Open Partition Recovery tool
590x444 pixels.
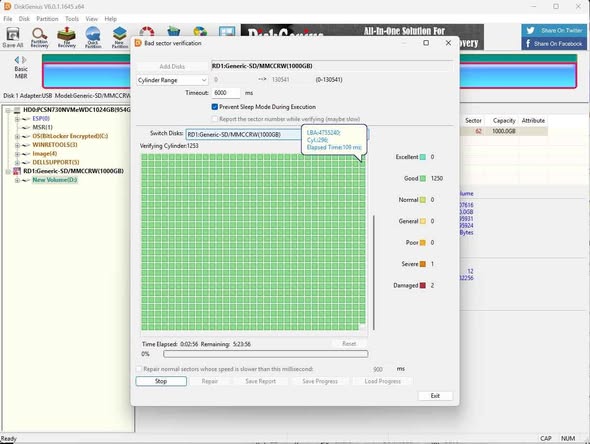[x=39, y=38]
